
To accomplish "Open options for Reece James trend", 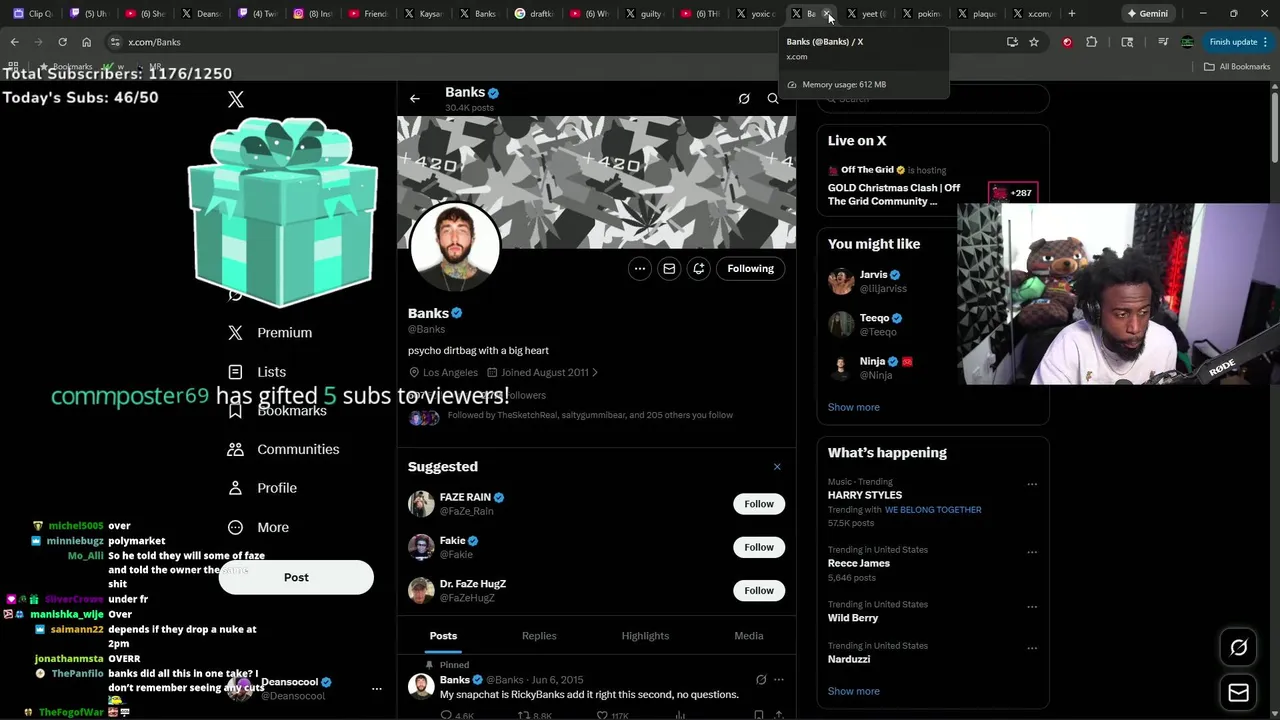I will (1032, 552).
